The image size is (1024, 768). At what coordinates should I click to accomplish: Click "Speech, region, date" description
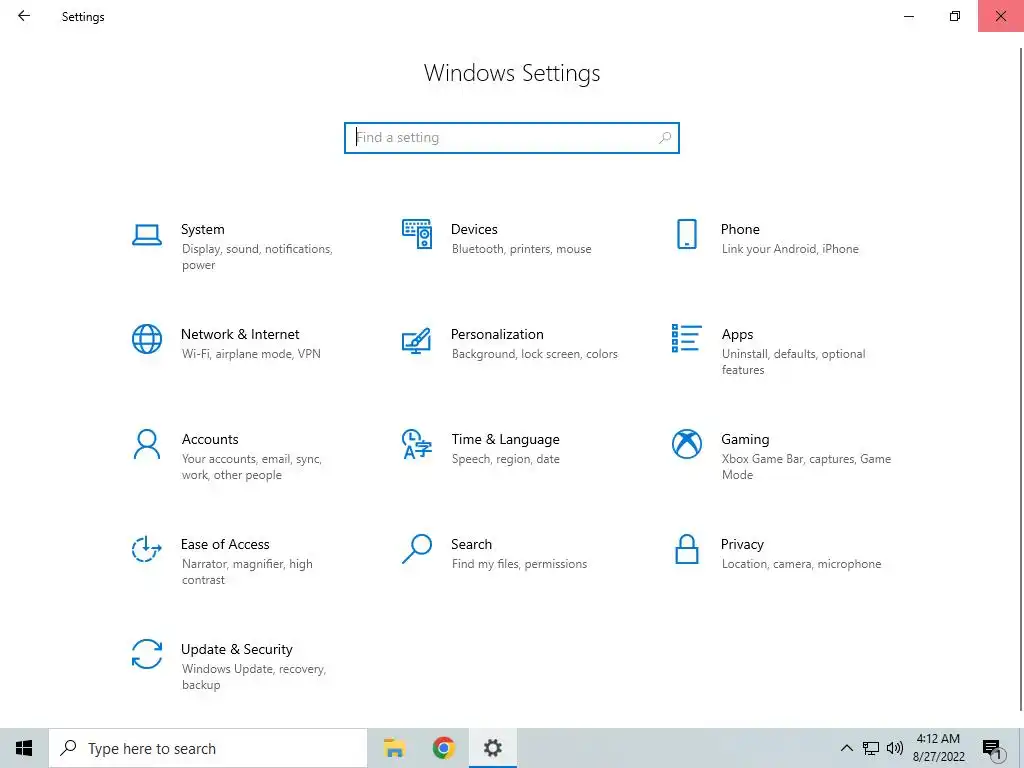pos(505,459)
